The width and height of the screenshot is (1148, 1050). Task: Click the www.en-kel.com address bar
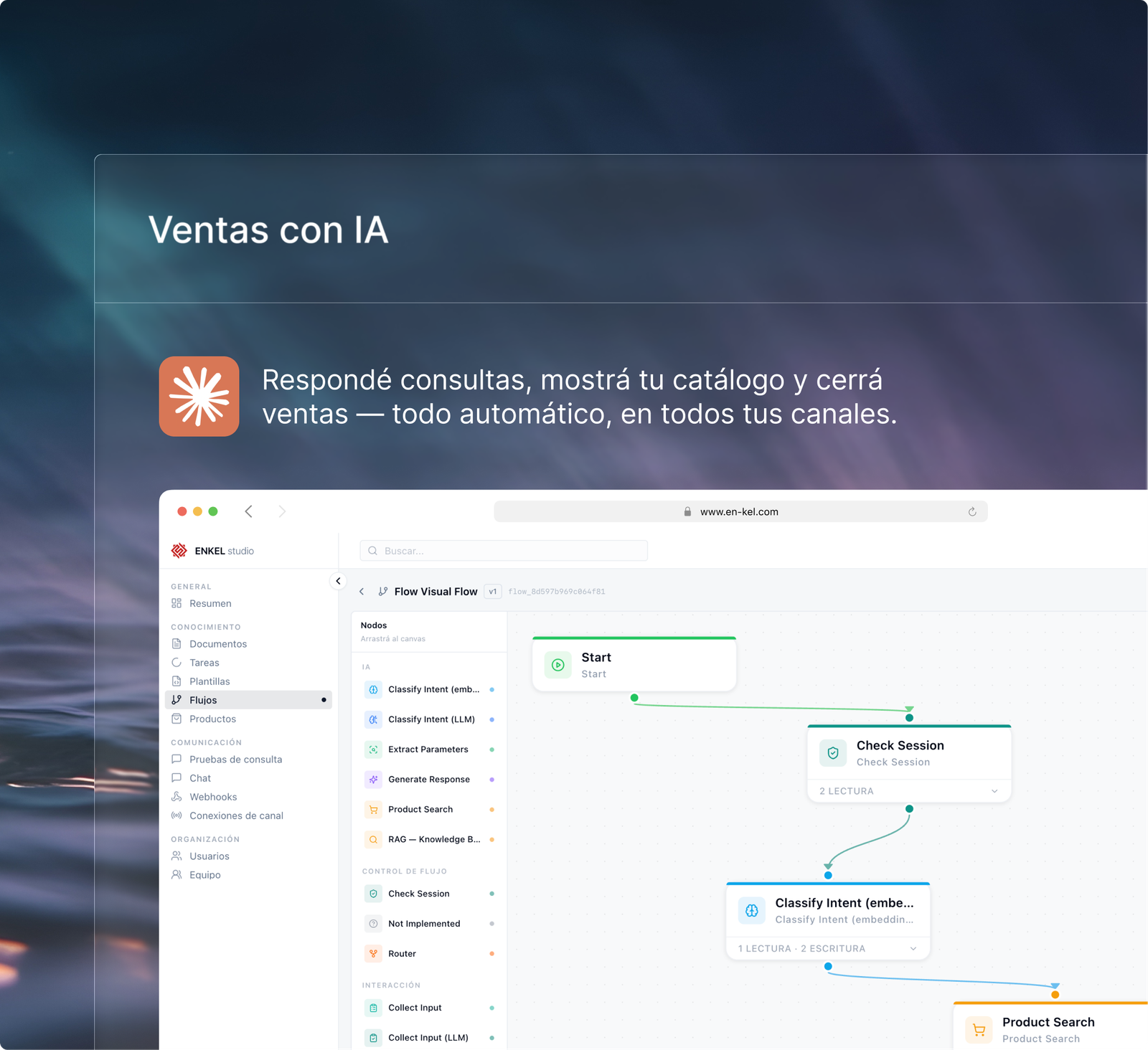739,511
